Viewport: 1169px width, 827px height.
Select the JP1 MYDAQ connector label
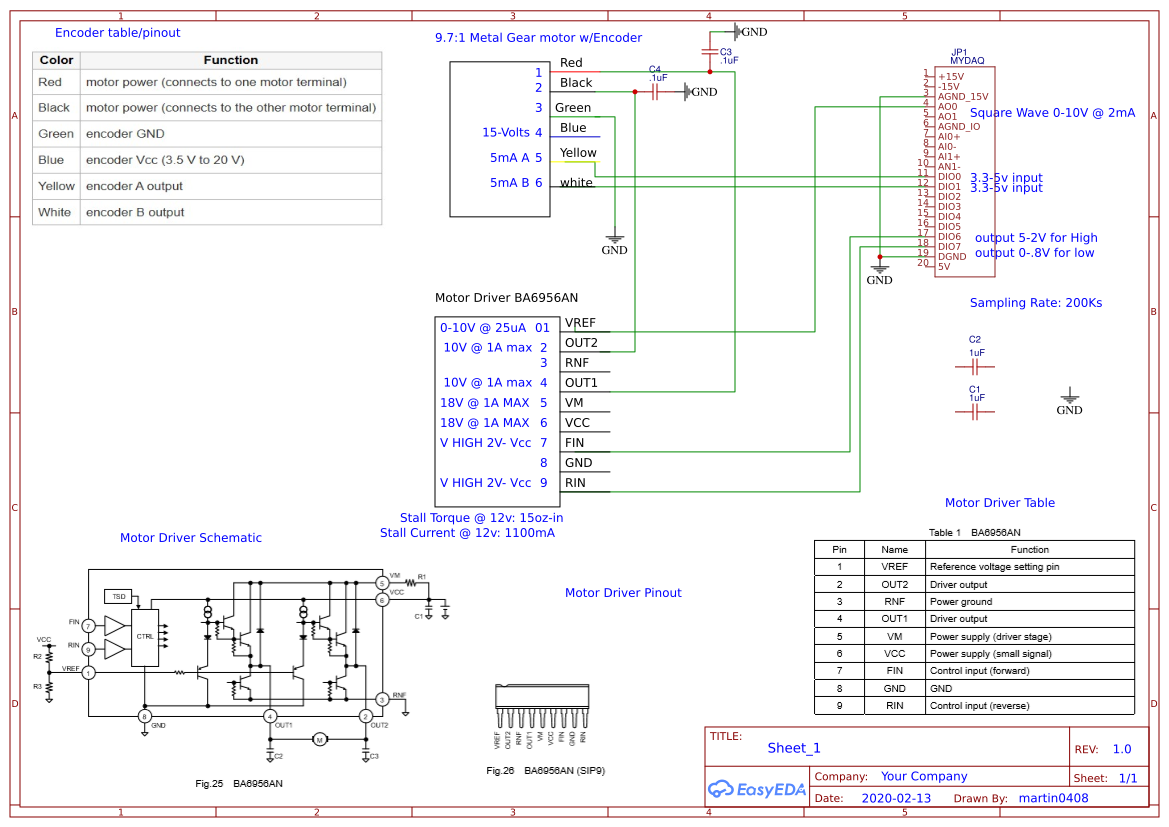967,56
